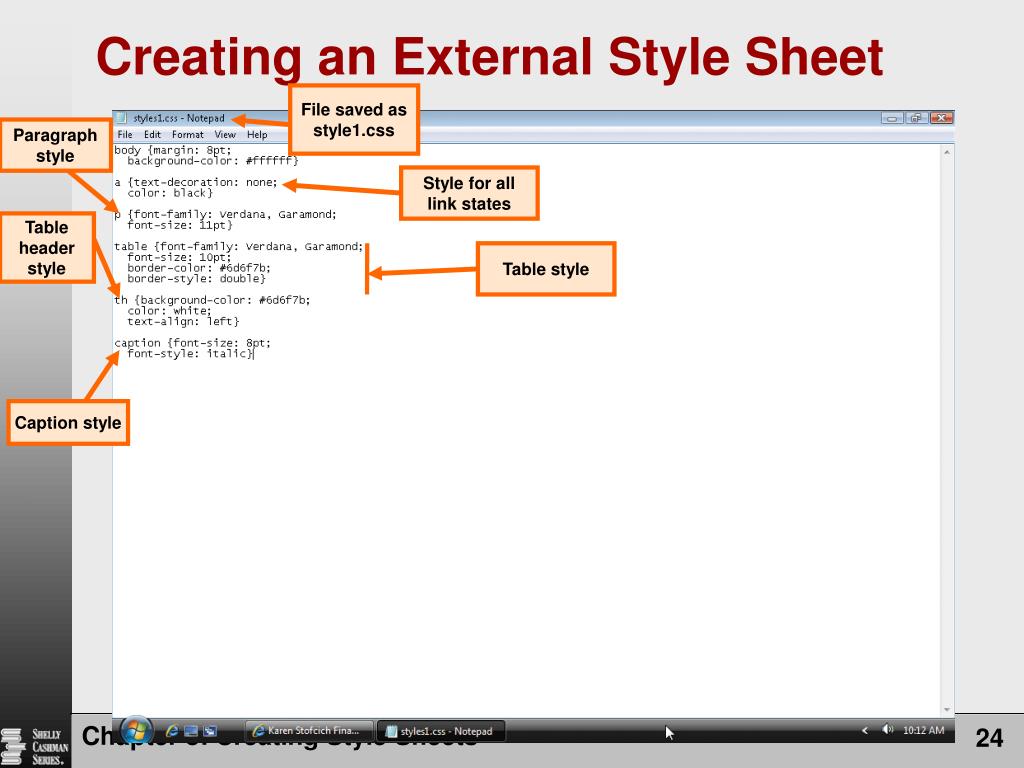Click the 'font-size: 10pt;' line
Image resolution: width=1024 pixels, height=768 pixels.
(180, 257)
